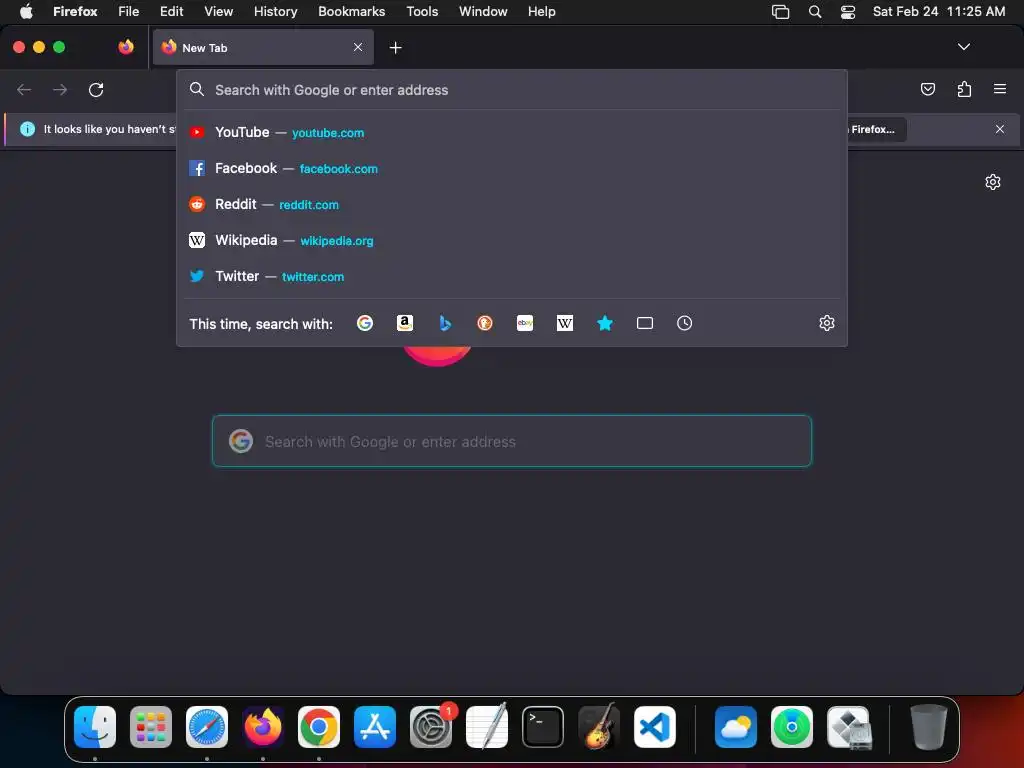Open the Extensions puzzle icon

(964, 89)
